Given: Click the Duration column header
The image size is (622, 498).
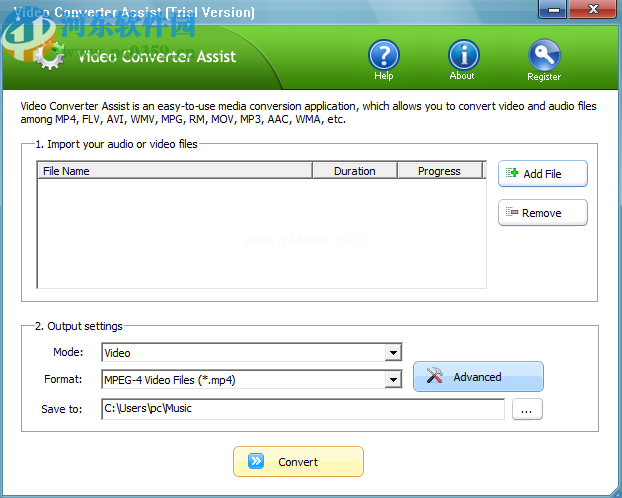Looking at the screenshot, I should [354, 171].
